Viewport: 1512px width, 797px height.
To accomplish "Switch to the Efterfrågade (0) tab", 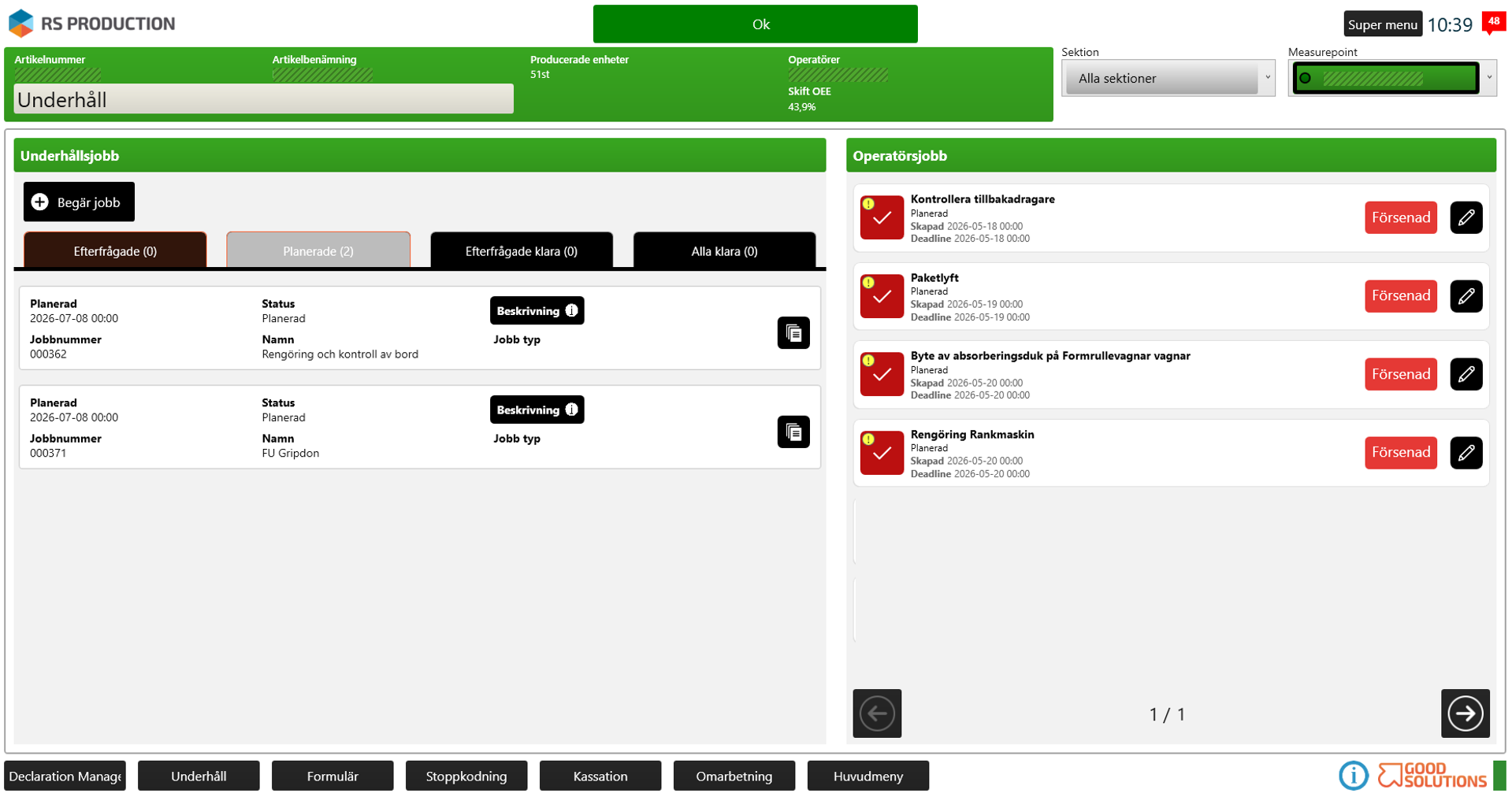I will coord(115,250).
